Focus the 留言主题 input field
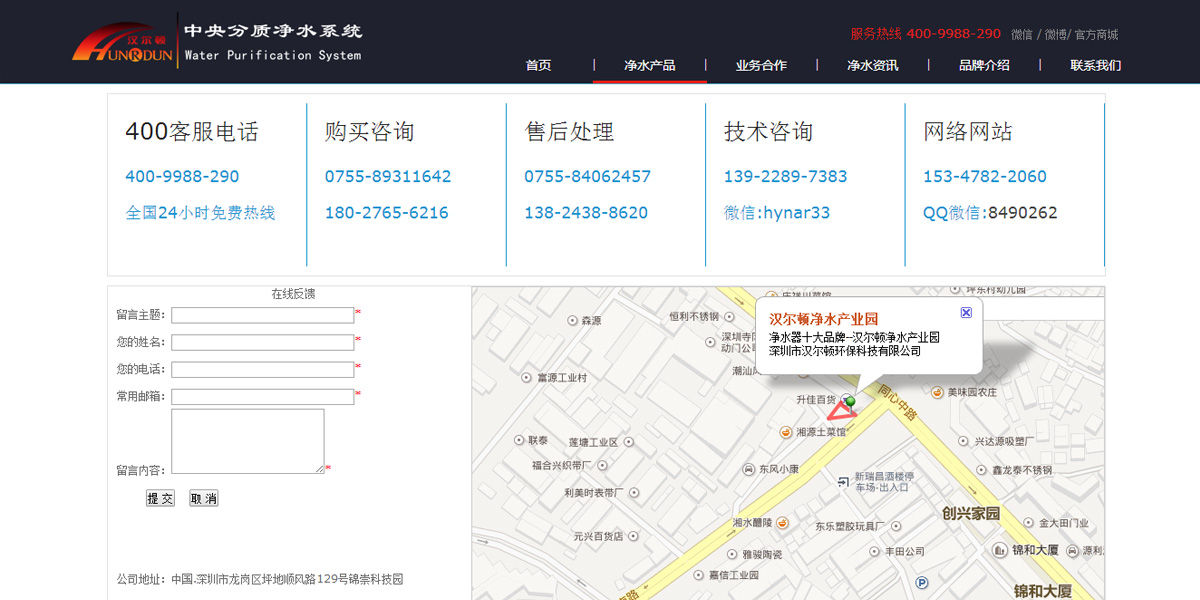Screen dimensions: 1200x600 coord(262,315)
